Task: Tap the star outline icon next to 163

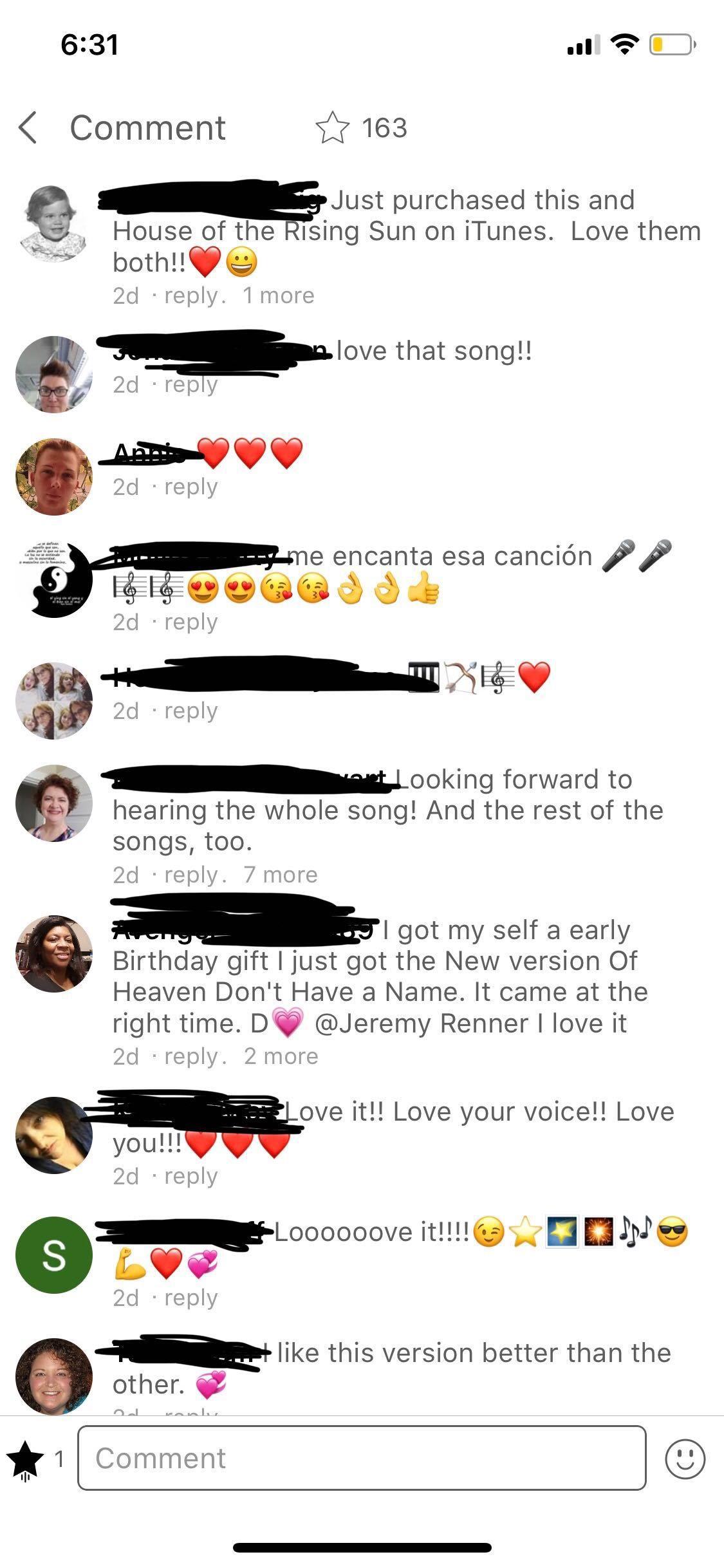Action: tap(332, 127)
